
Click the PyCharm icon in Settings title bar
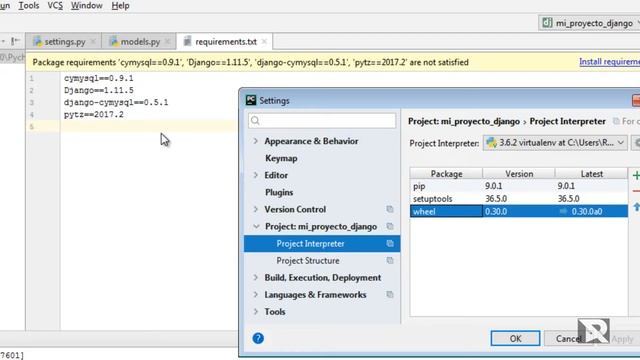pos(251,100)
